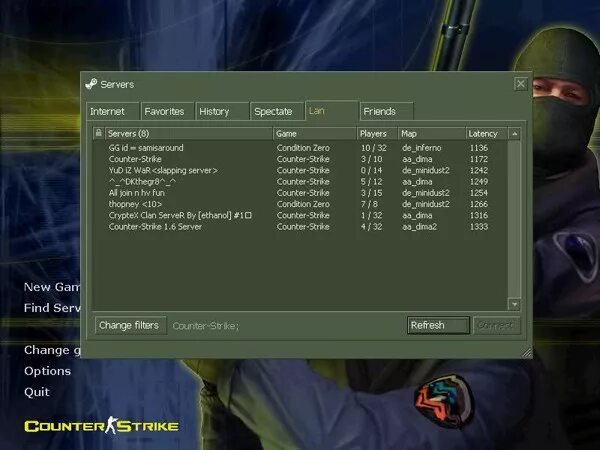Screen dimensions: 600x450
Task: Select the "All join n hv fun" server
Action: (x=300, y=193)
